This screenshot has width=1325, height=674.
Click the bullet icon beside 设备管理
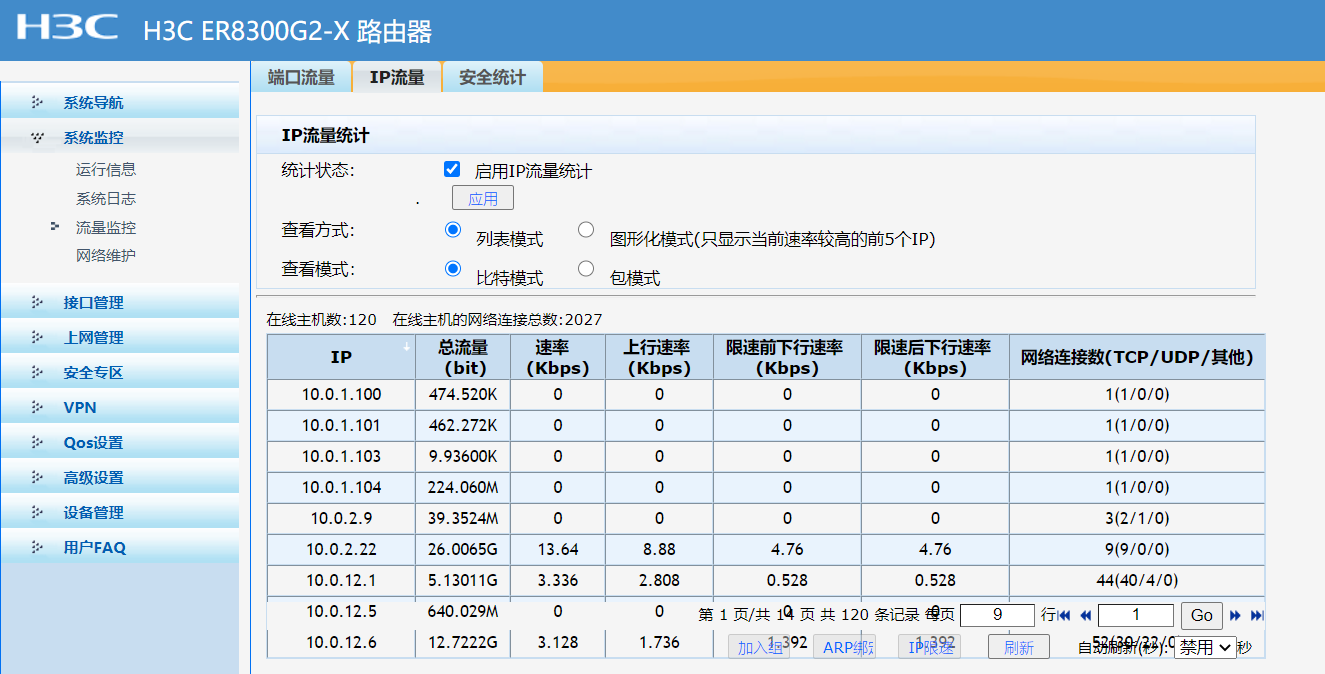pyautogui.click(x=37, y=512)
